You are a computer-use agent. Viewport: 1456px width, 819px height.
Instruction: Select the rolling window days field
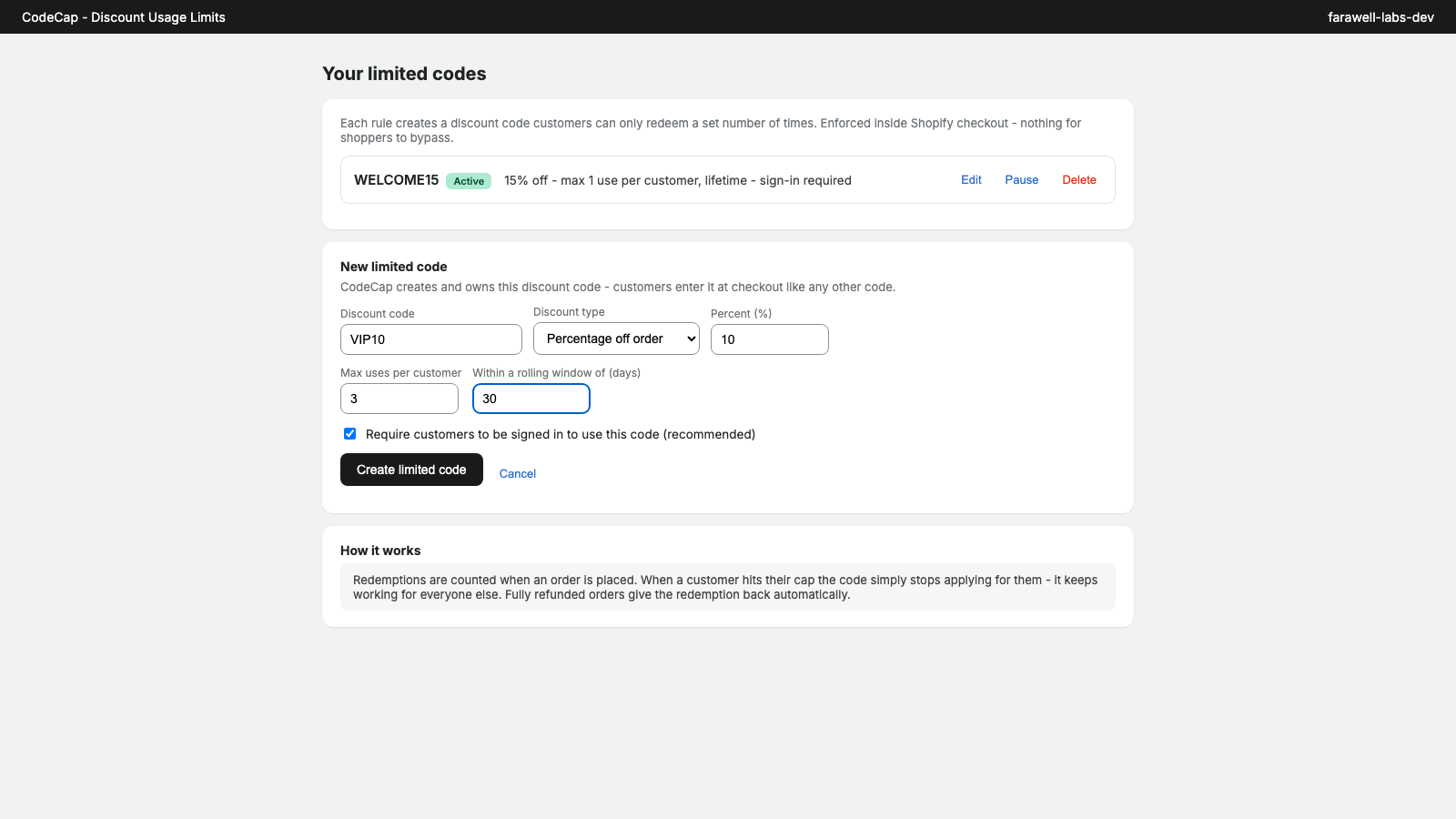point(531,399)
